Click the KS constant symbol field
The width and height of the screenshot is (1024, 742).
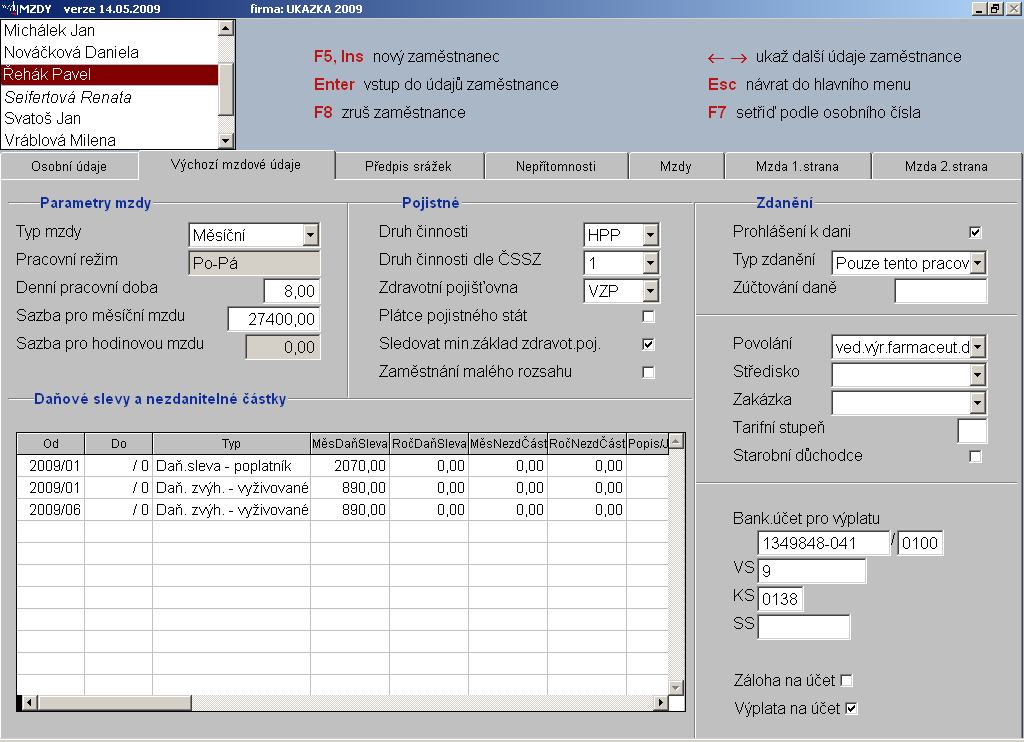pos(780,599)
